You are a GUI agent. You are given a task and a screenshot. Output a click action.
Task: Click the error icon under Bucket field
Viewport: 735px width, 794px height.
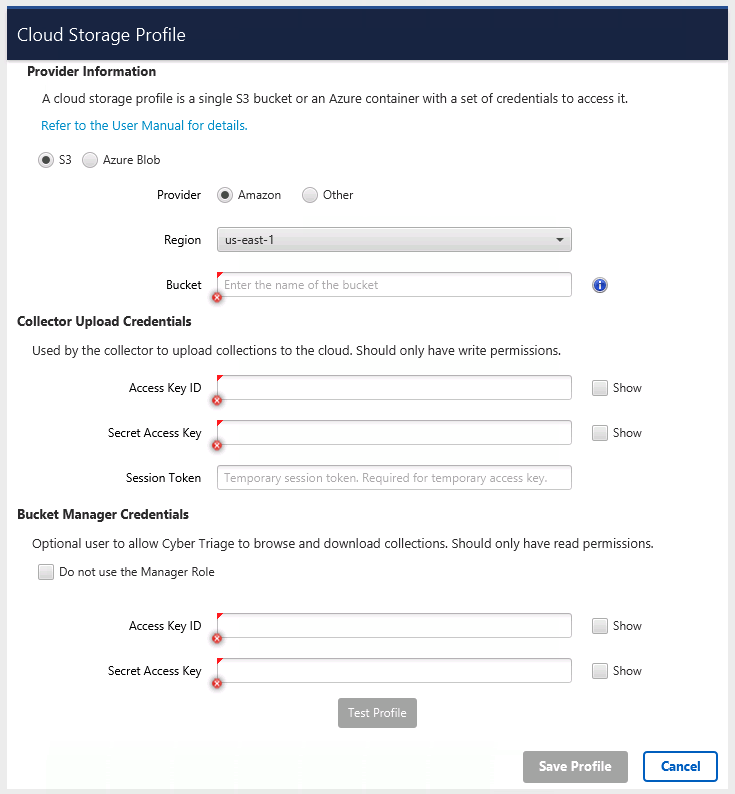click(x=217, y=298)
